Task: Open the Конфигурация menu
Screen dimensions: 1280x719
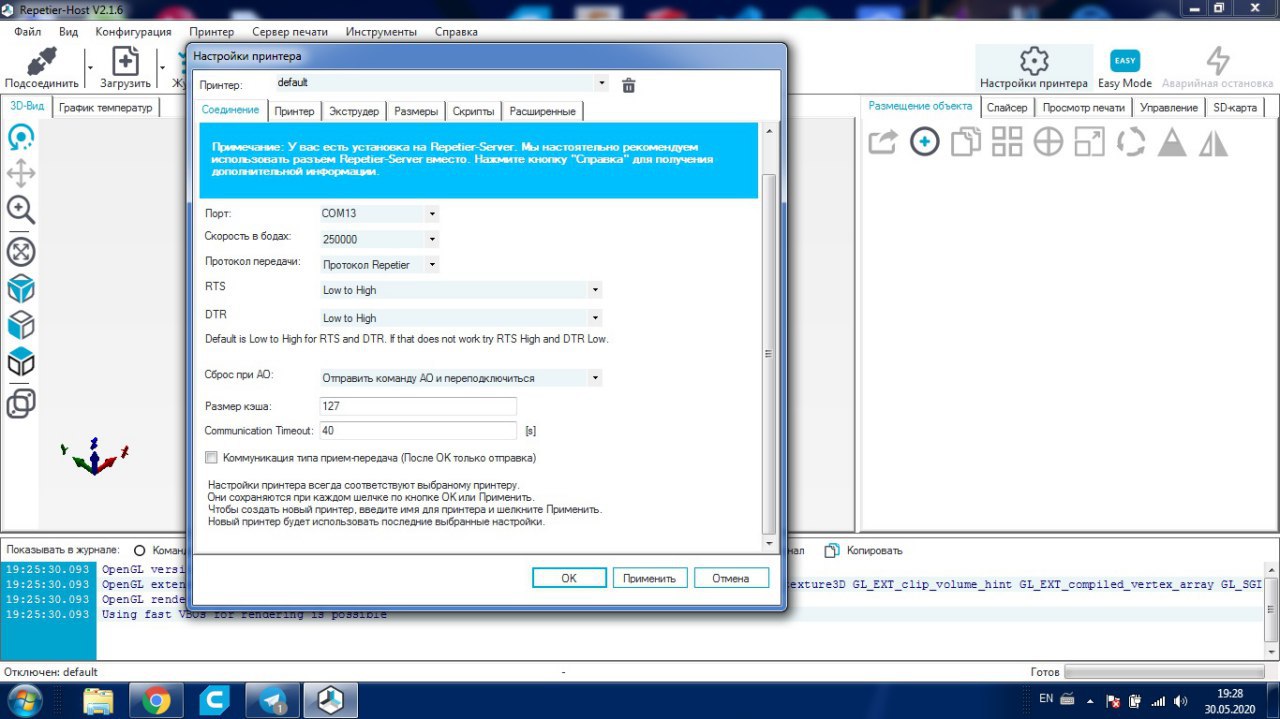Action: [x=133, y=31]
